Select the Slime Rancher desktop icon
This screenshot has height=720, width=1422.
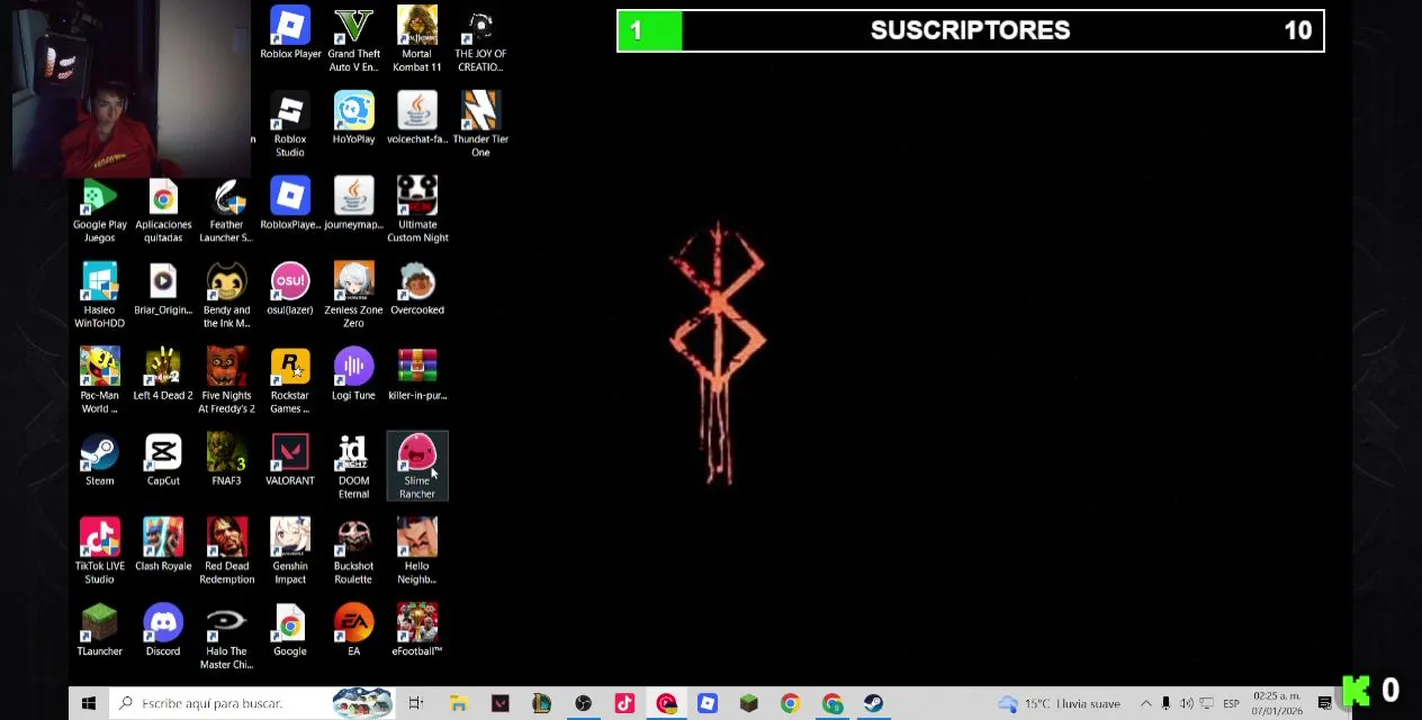(x=417, y=466)
